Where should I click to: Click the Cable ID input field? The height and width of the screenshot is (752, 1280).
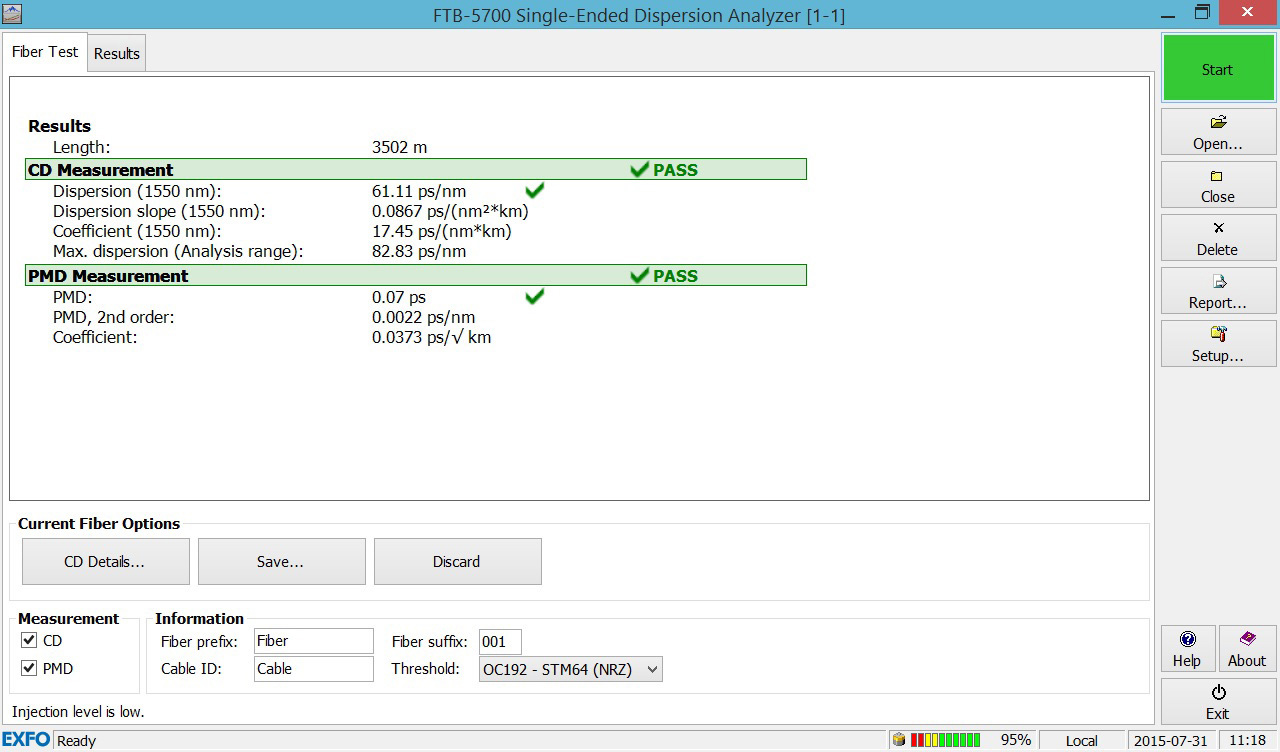tap(313, 669)
